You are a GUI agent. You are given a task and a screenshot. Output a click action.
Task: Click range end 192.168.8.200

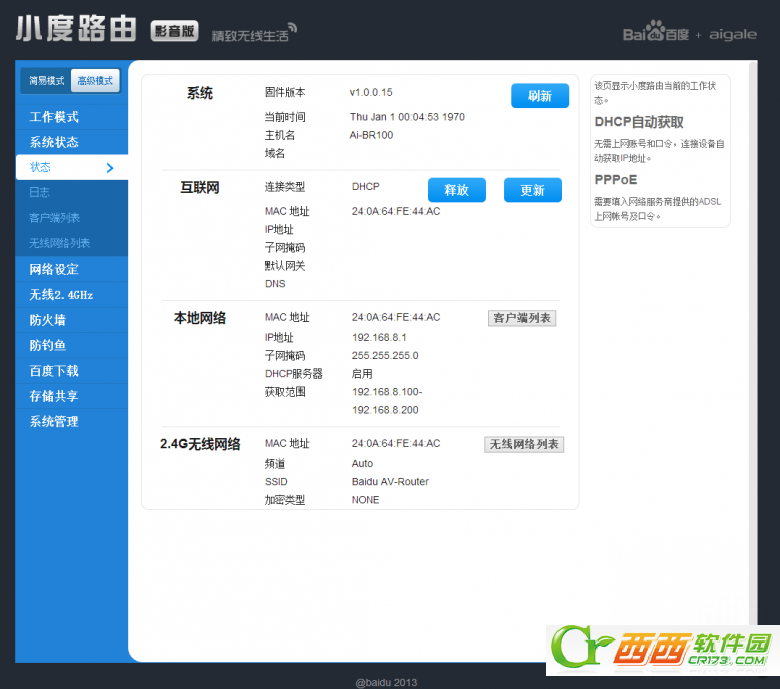pyautogui.click(x=385, y=410)
